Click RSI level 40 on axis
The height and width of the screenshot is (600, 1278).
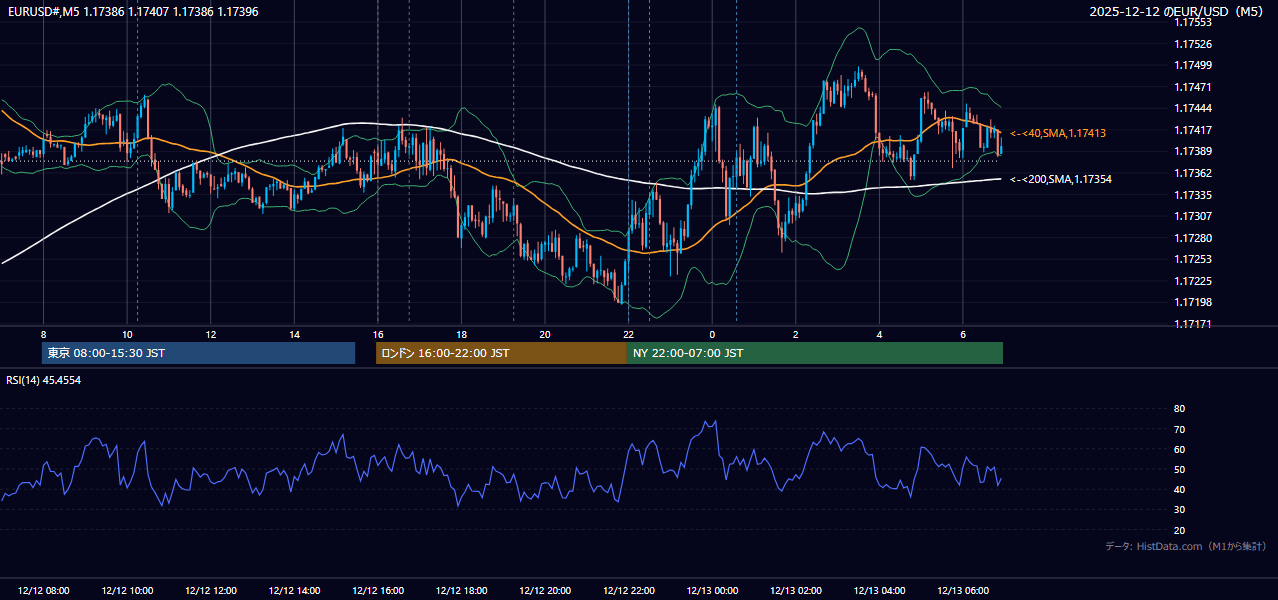click(1179, 489)
